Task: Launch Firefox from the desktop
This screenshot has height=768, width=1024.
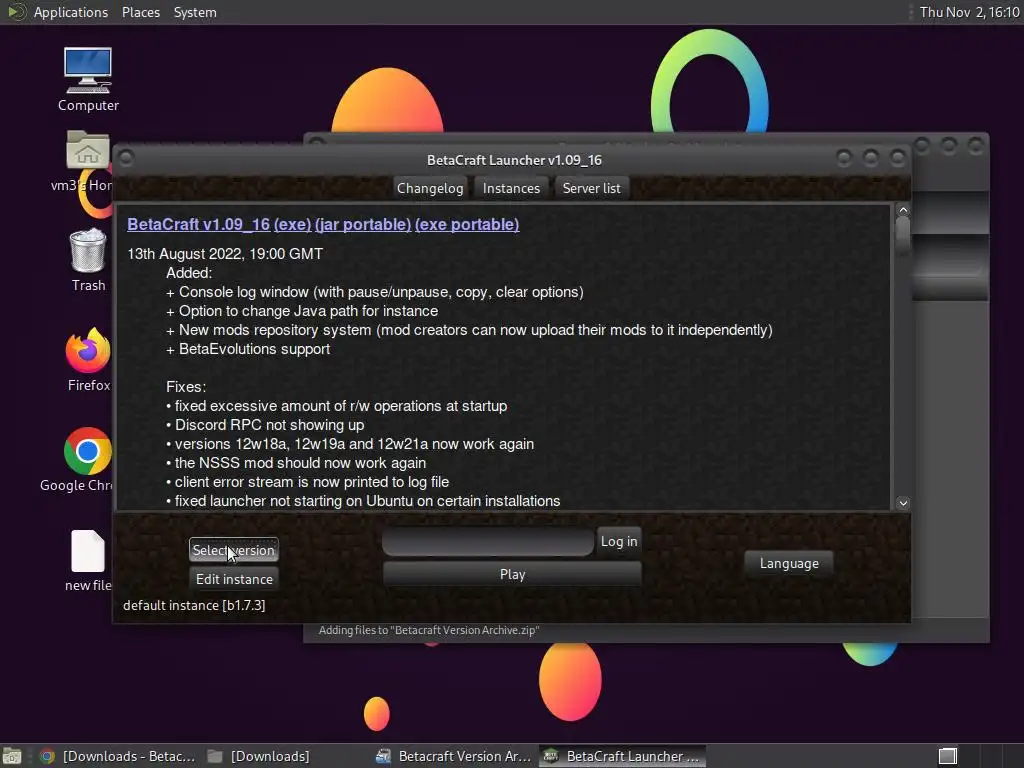Action: pos(88,360)
